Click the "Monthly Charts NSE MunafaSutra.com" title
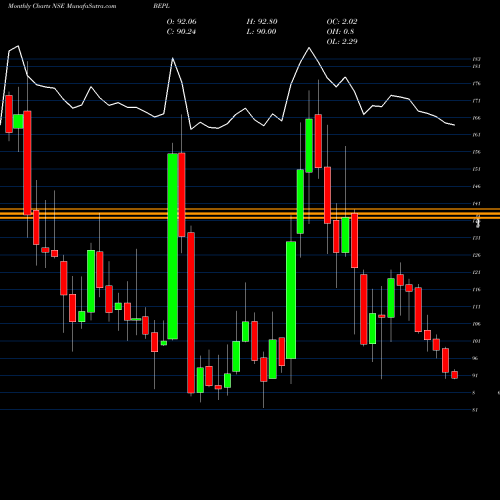500x500 pixels. 62,6
